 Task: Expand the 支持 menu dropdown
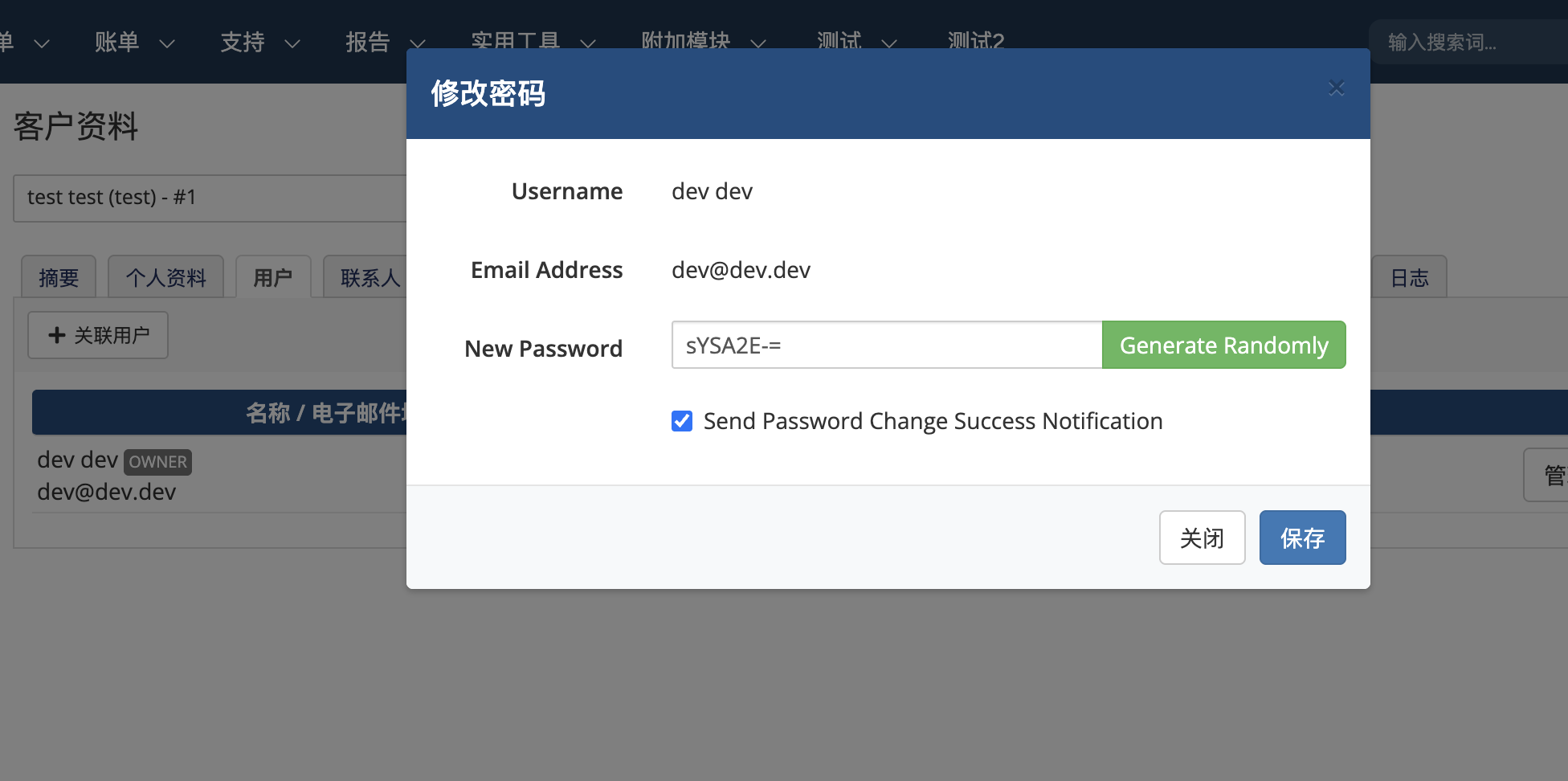(x=259, y=43)
